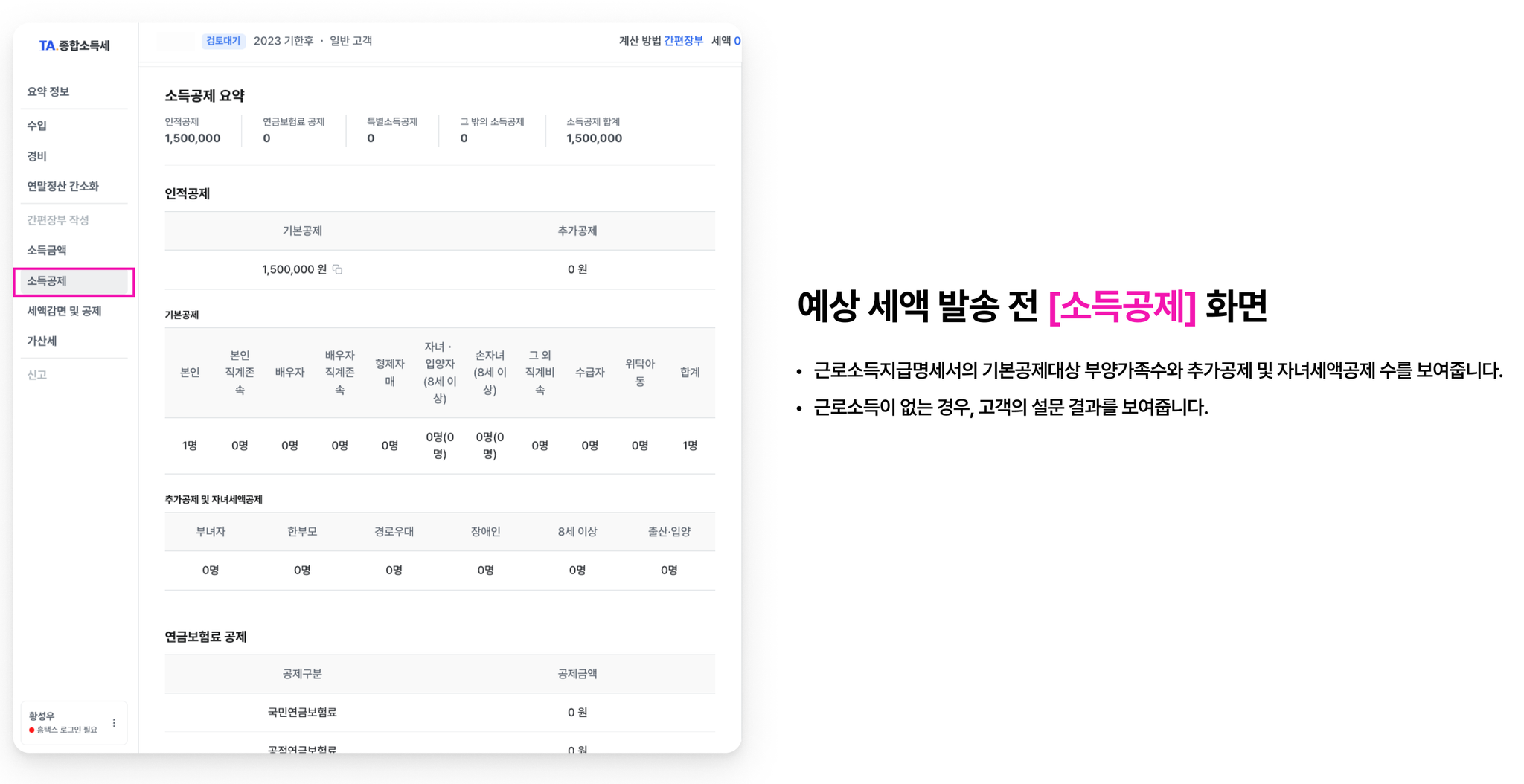Screen dimensions: 1524x784
Task: Click the 0 원 value for 국민연금보험료
Action: click(x=577, y=713)
